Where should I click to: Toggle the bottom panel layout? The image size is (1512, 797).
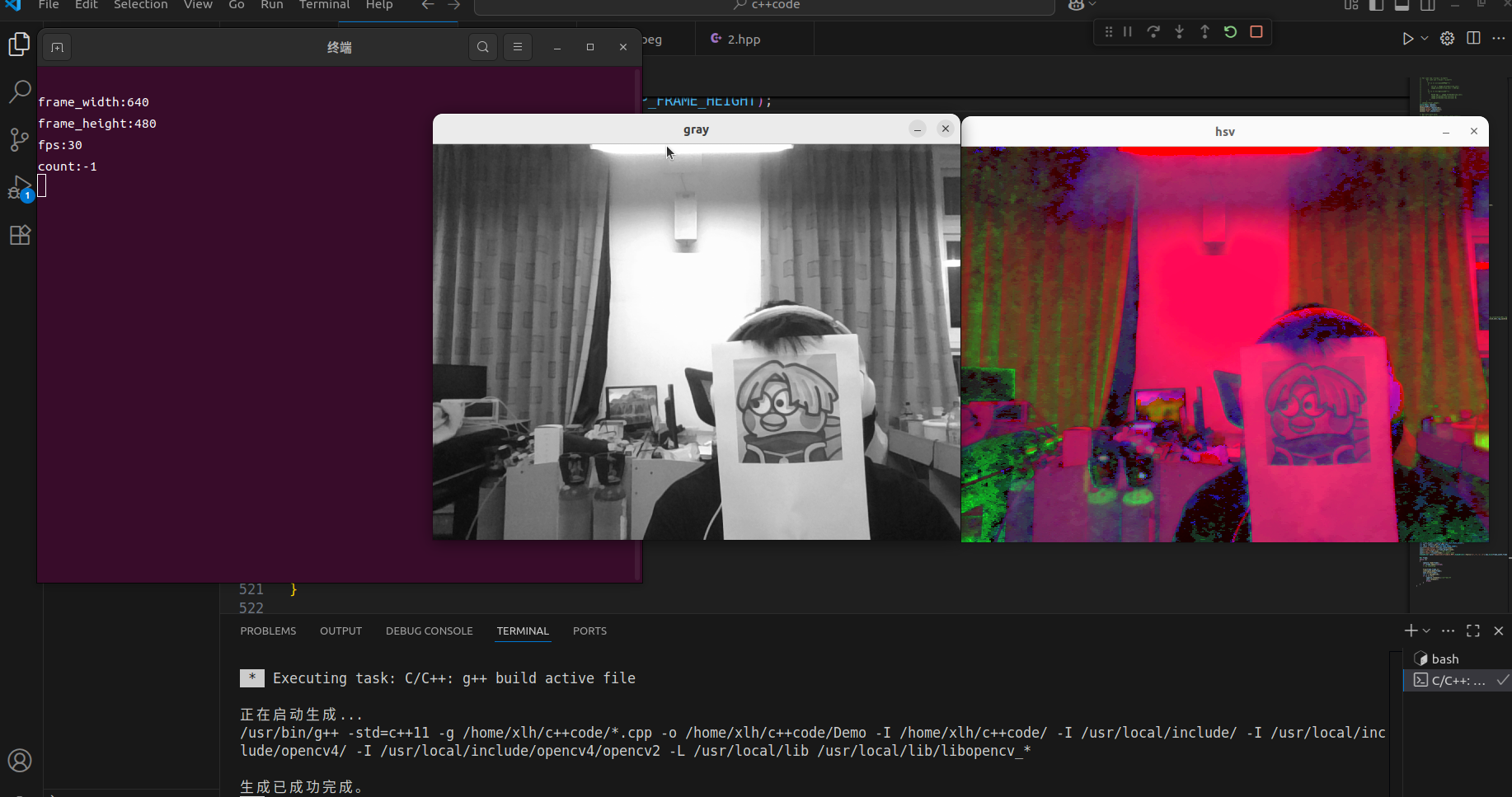pyautogui.click(x=1402, y=5)
